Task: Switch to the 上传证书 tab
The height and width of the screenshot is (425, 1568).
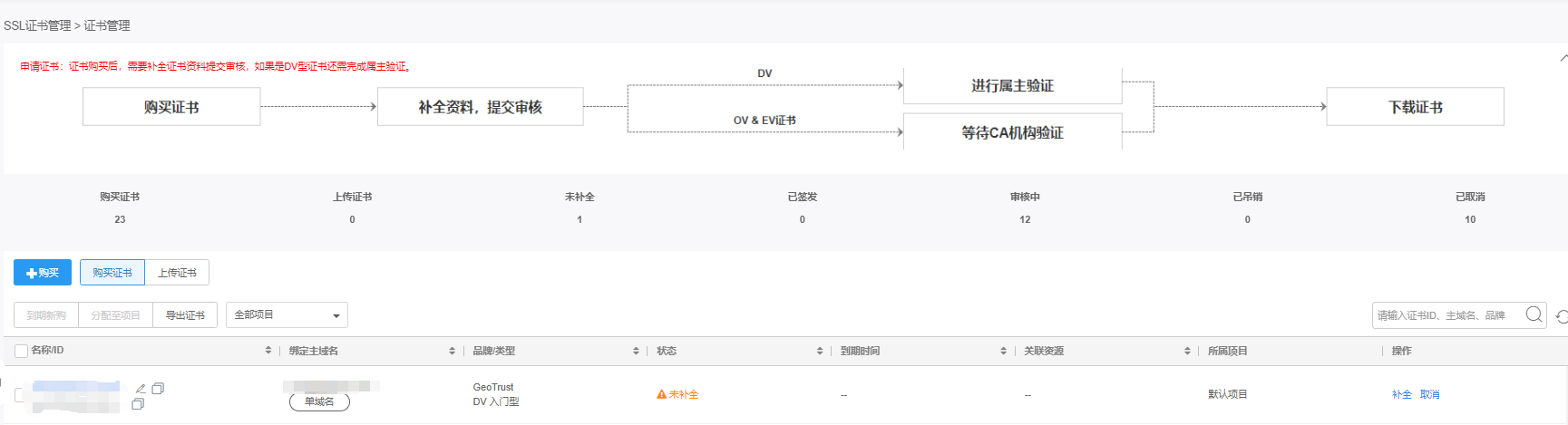Action: tap(177, 273)
